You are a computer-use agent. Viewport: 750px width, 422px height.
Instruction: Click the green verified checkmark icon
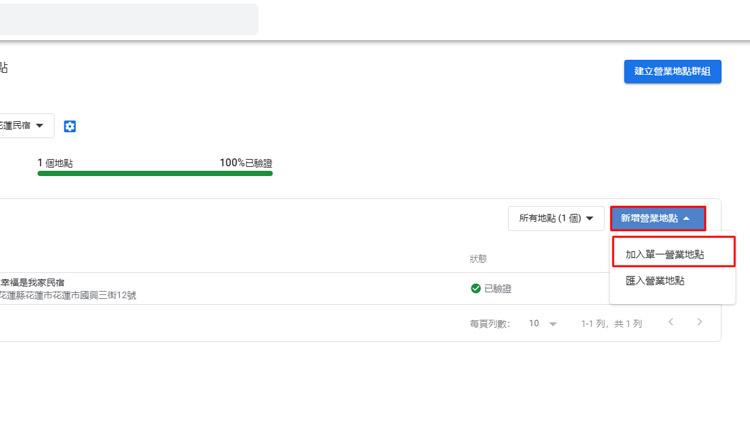[475, 288]
